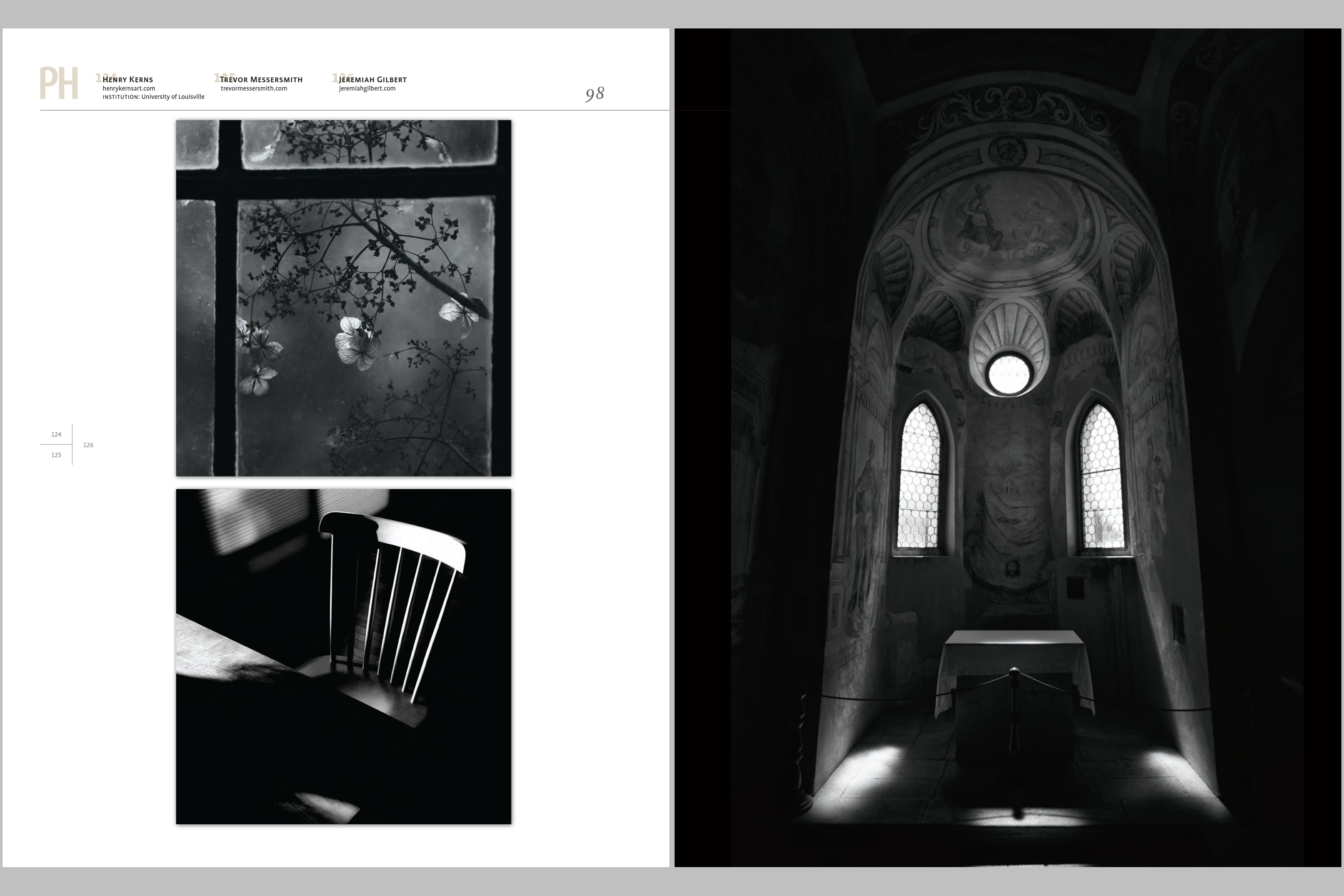
Task: Open the henrykernsart.com link
Action: (x=129, y=88)
